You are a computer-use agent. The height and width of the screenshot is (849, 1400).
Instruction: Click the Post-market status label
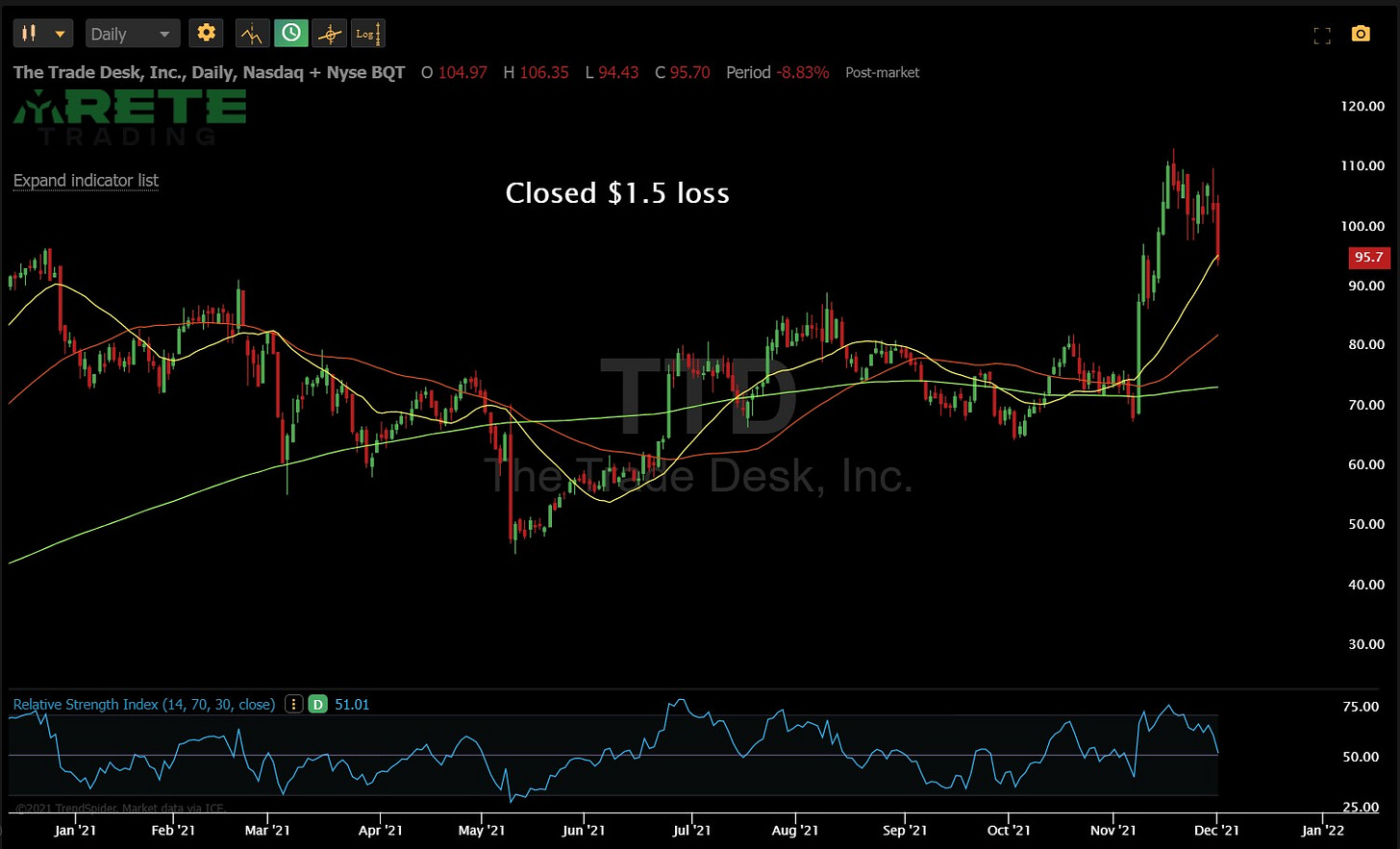click(x=883, y=72)
